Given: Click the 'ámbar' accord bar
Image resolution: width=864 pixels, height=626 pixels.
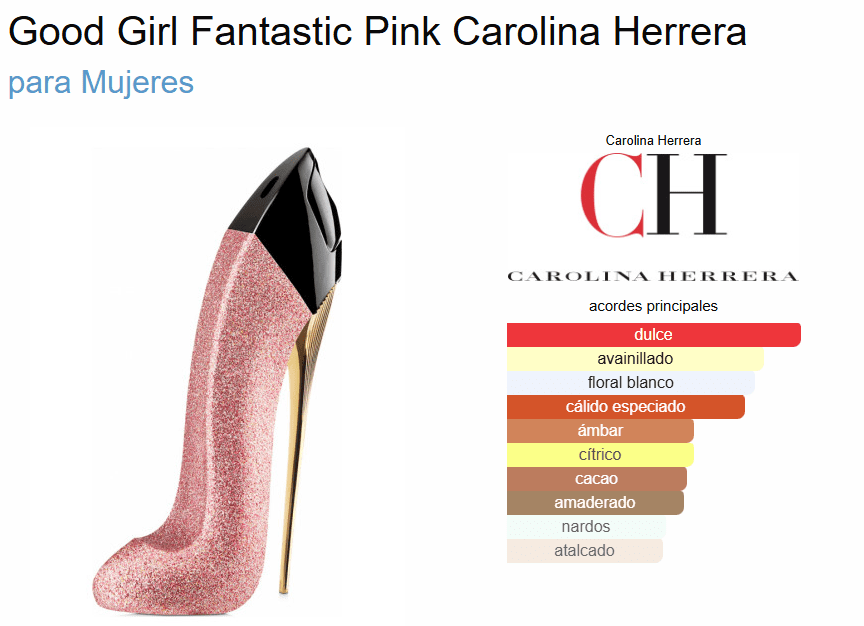Looking at the screenshot, I should point(600,430).
